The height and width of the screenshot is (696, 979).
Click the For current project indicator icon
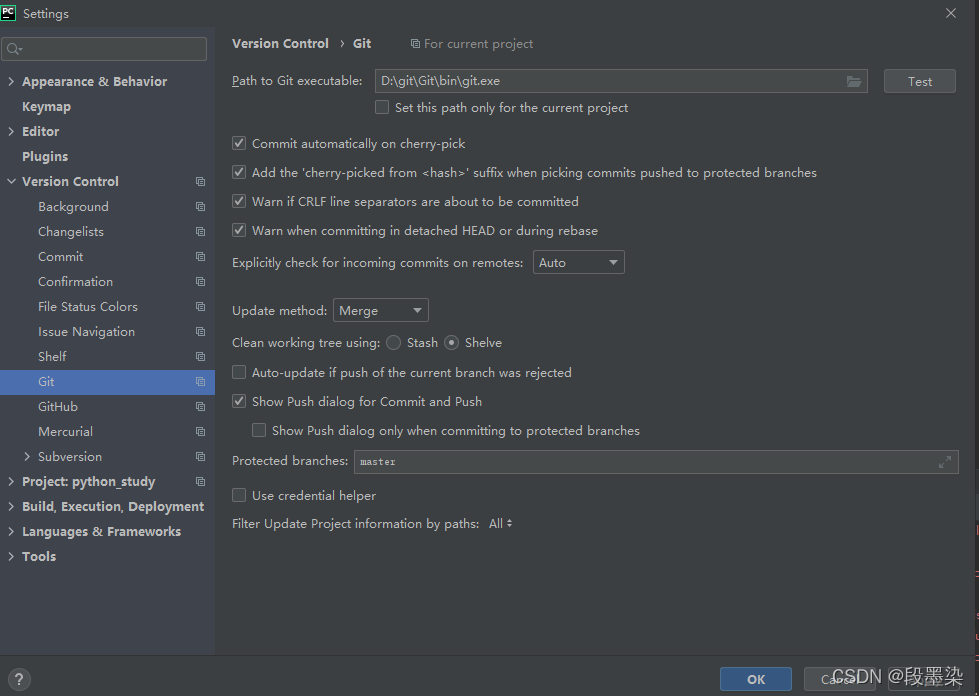(415, 44)
